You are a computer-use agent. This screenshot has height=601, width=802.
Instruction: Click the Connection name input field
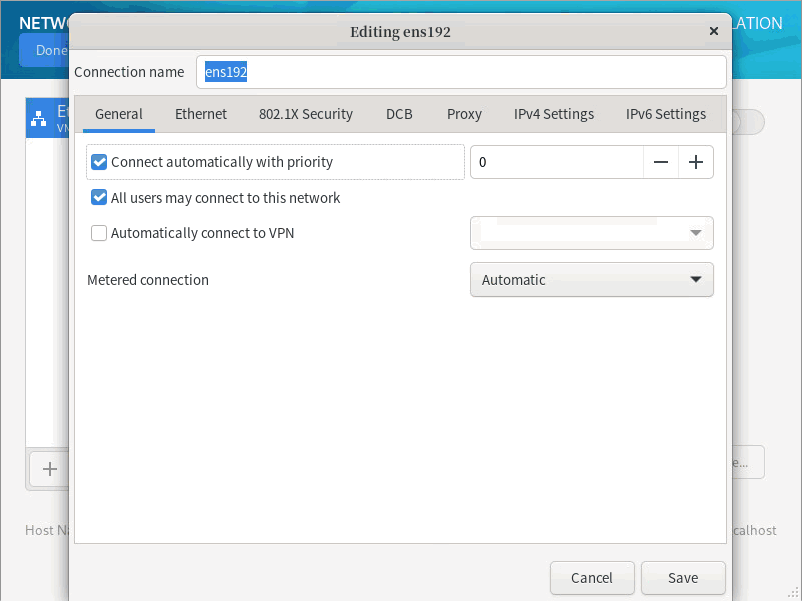click(x=461, y=72)
